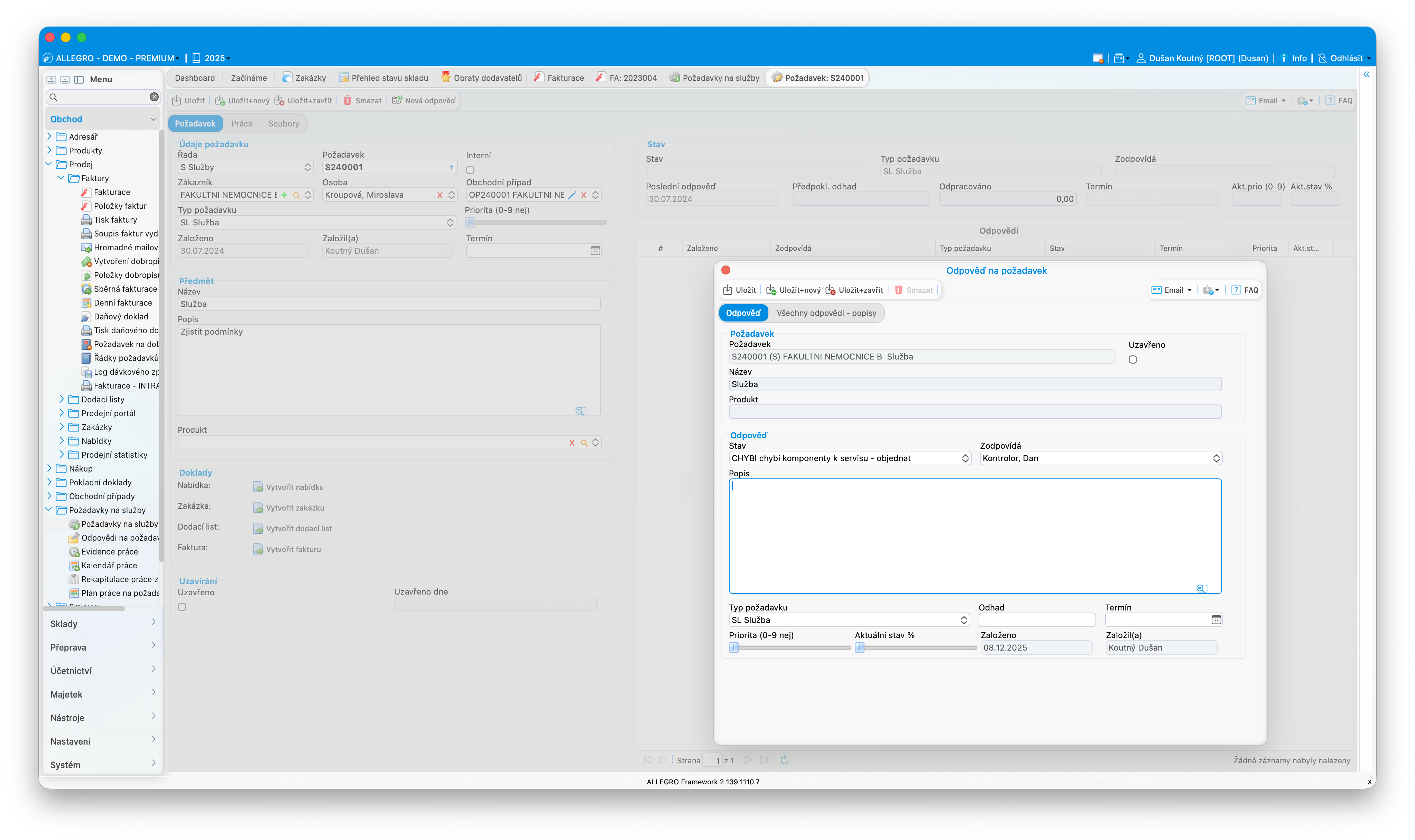Open the calendar icon beside dialog Termín

[1216, 620]
